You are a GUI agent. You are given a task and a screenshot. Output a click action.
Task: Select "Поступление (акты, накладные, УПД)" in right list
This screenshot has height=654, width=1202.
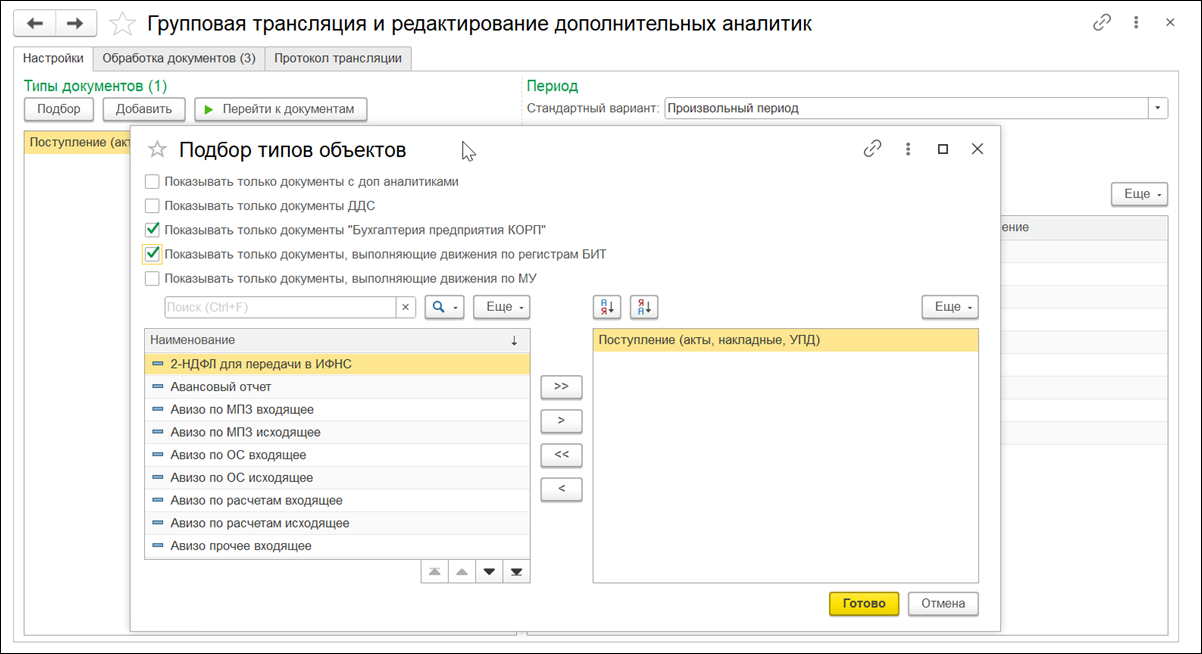785,340
